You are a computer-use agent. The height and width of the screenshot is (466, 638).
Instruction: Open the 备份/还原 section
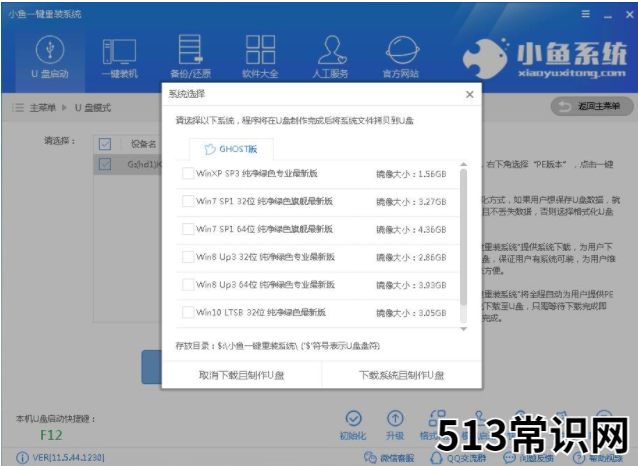(190, 57)
